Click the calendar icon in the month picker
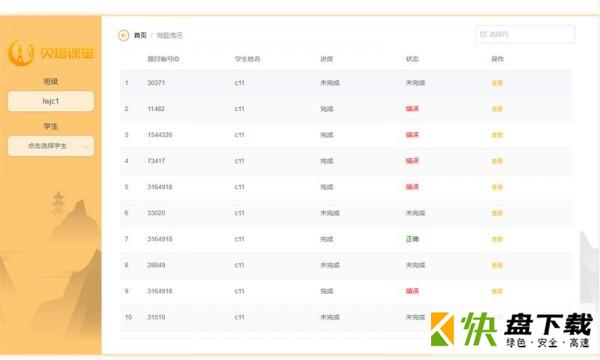Screen dimensions: 600x360 click(483, 34)
